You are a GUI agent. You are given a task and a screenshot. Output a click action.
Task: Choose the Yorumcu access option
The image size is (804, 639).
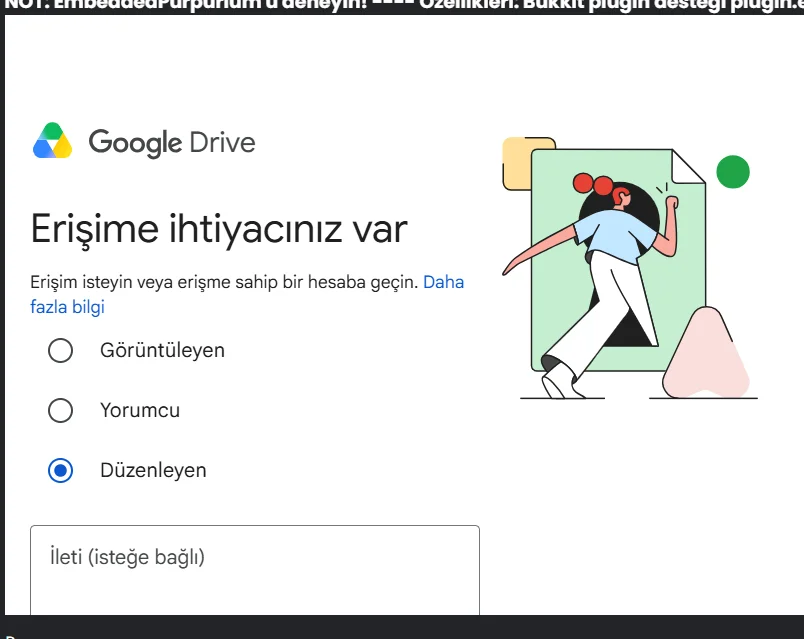click(x=61, y=411)
